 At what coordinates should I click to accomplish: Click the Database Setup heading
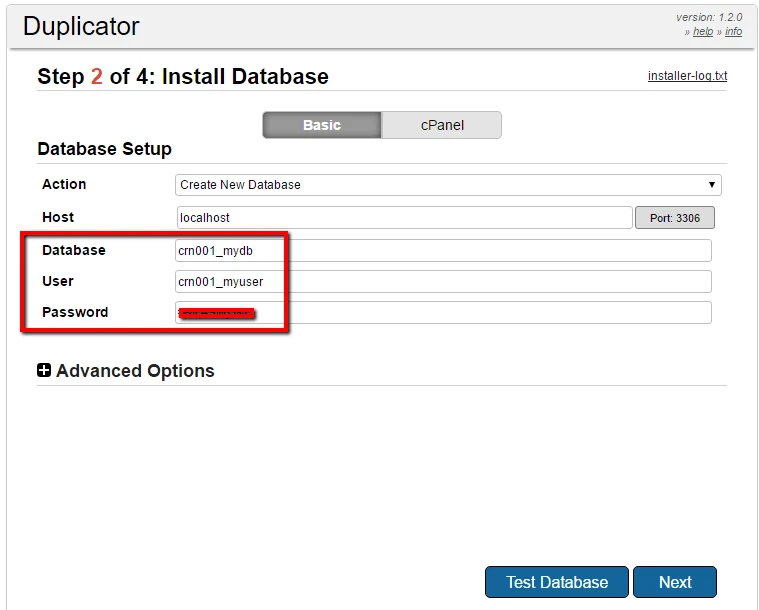tap(105, 149)
